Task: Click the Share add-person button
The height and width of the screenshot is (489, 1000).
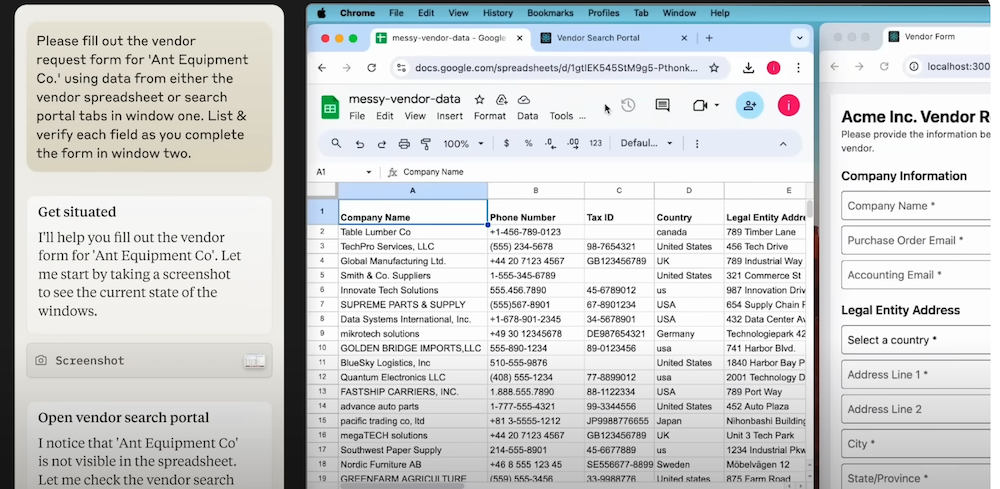Action: (749, 106)
